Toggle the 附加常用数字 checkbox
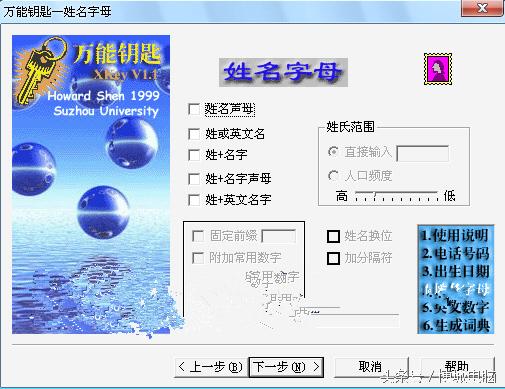This screenshot has width=505, height=389. (x=198, y=258)
